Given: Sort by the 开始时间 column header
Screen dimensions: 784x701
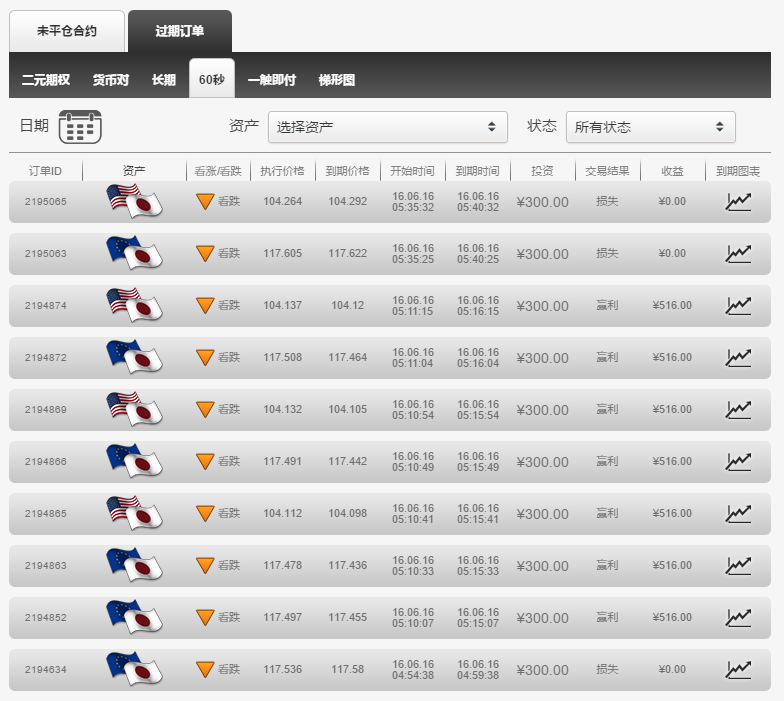Looking at the screenshot, I should tap(412, 171).
